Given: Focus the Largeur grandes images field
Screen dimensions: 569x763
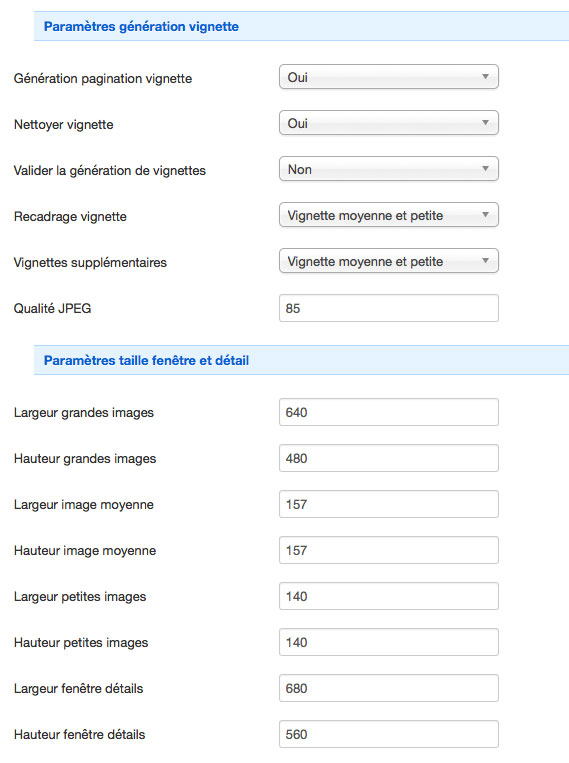Looking at the screenshot, I should [388, 412].
